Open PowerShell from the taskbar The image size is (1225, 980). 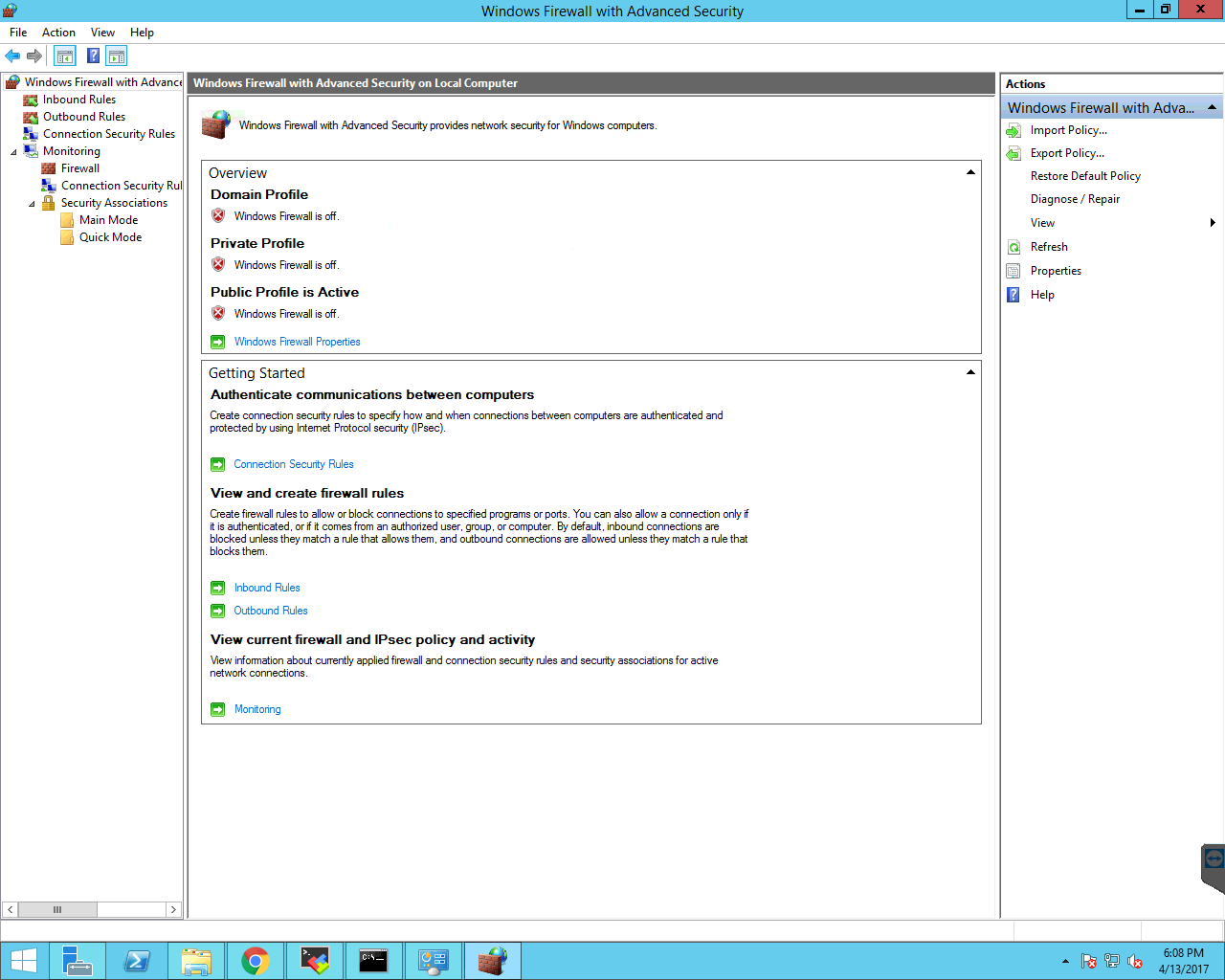[x=137, y=961]
